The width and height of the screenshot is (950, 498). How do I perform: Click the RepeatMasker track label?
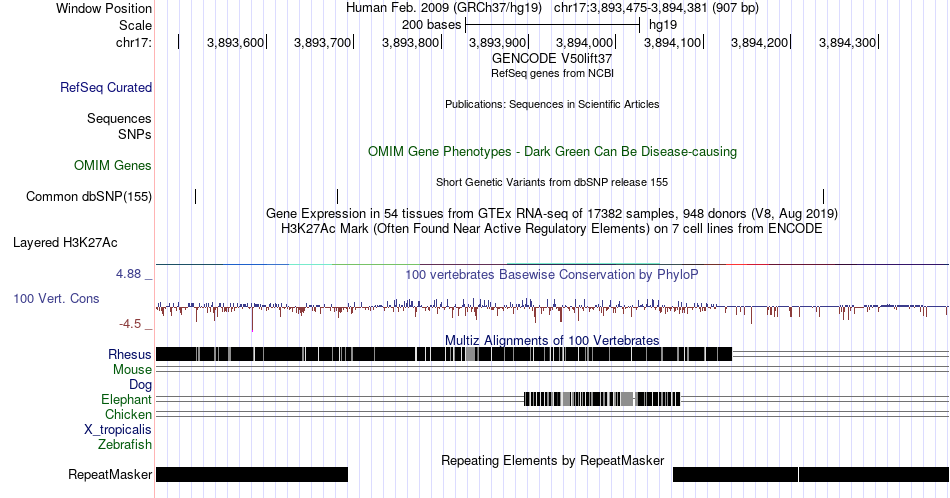click(110, 474)
